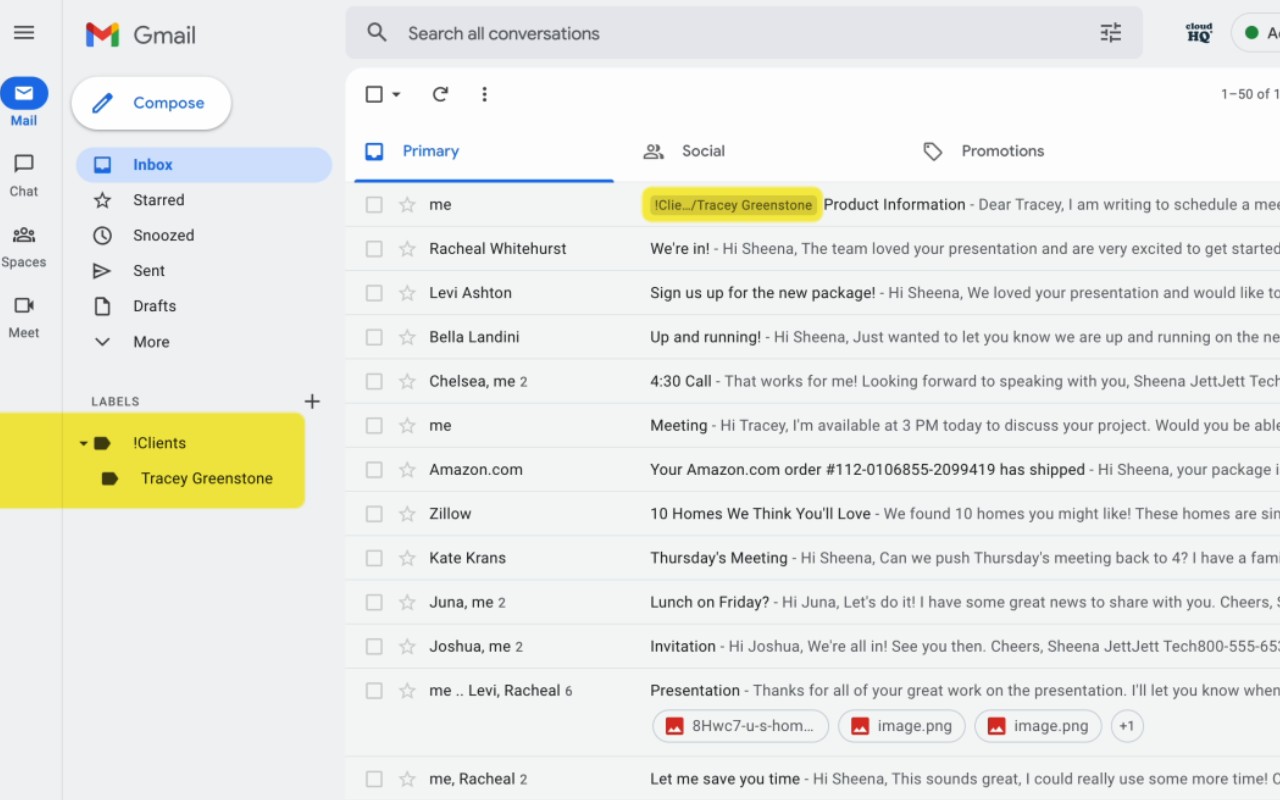
Task: Switch to the Social tab
Action: pos(684,151)
